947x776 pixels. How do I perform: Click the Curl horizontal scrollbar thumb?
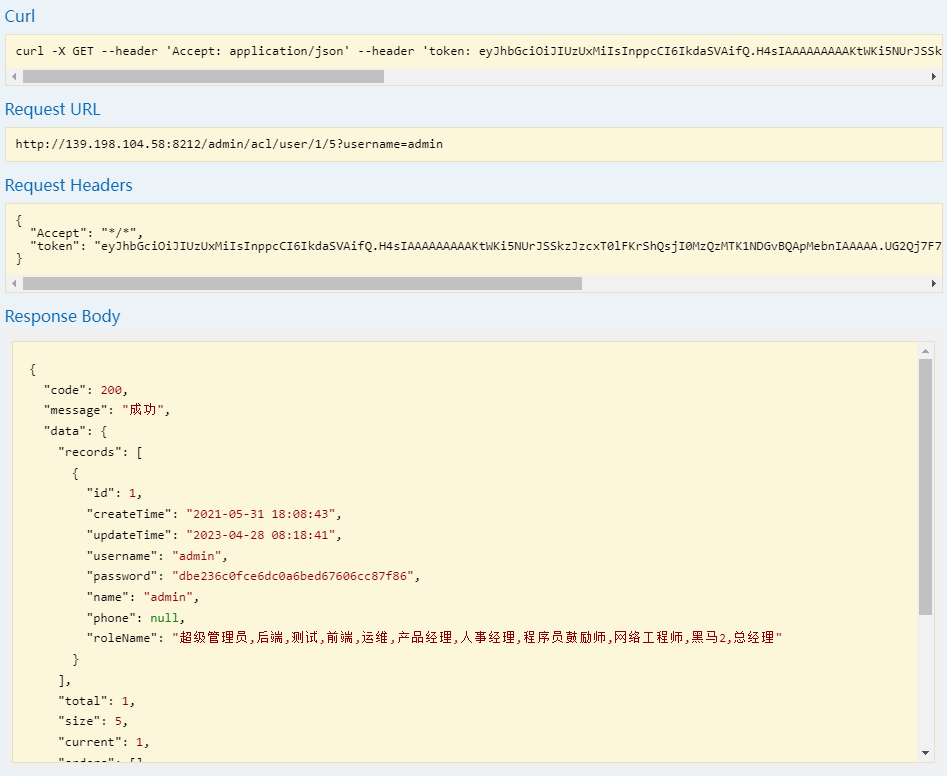(203, 77)
